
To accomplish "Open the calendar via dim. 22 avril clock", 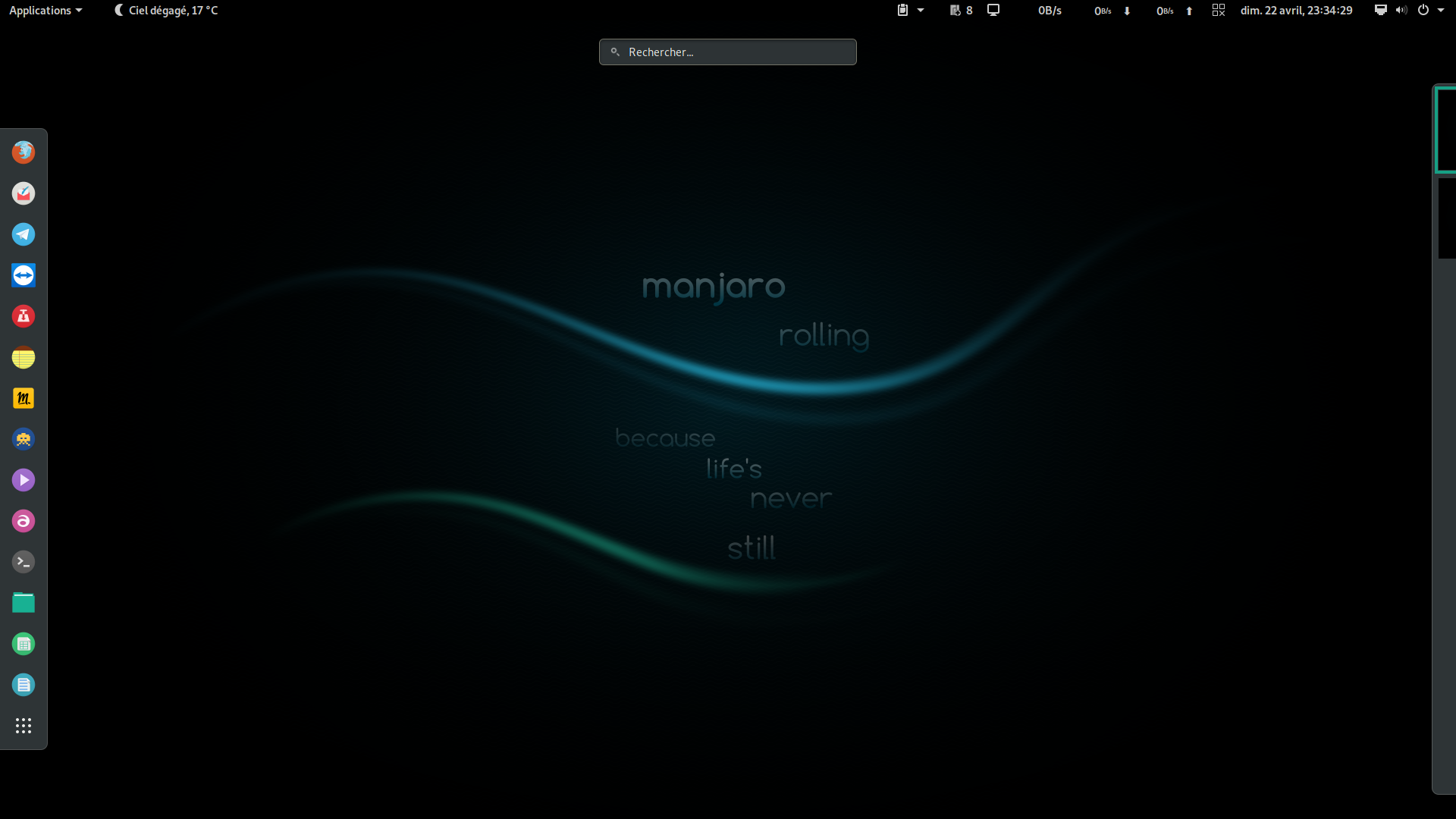I will click(x=1296, y=11).
